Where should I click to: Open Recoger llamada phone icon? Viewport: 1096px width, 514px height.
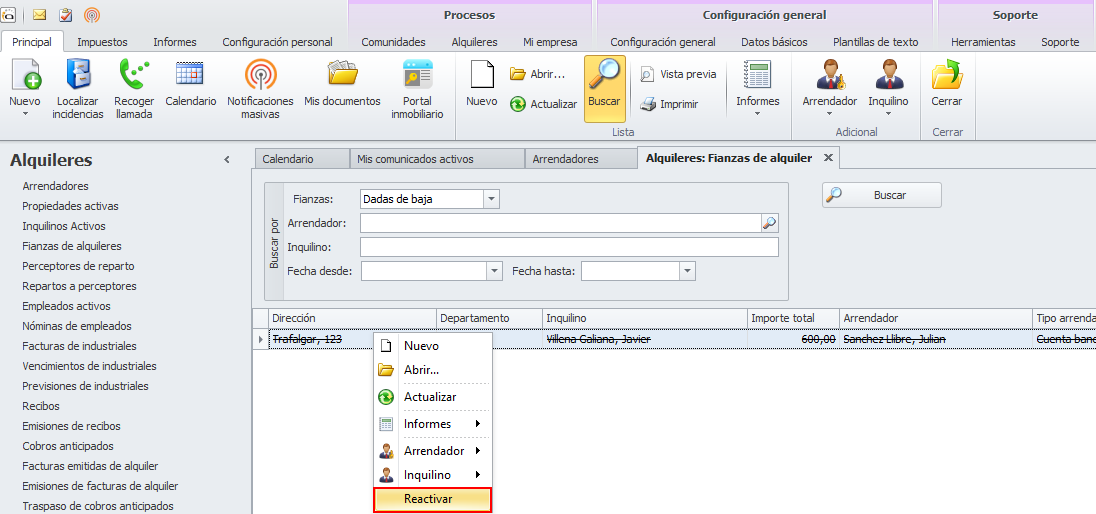pos(133,76)
